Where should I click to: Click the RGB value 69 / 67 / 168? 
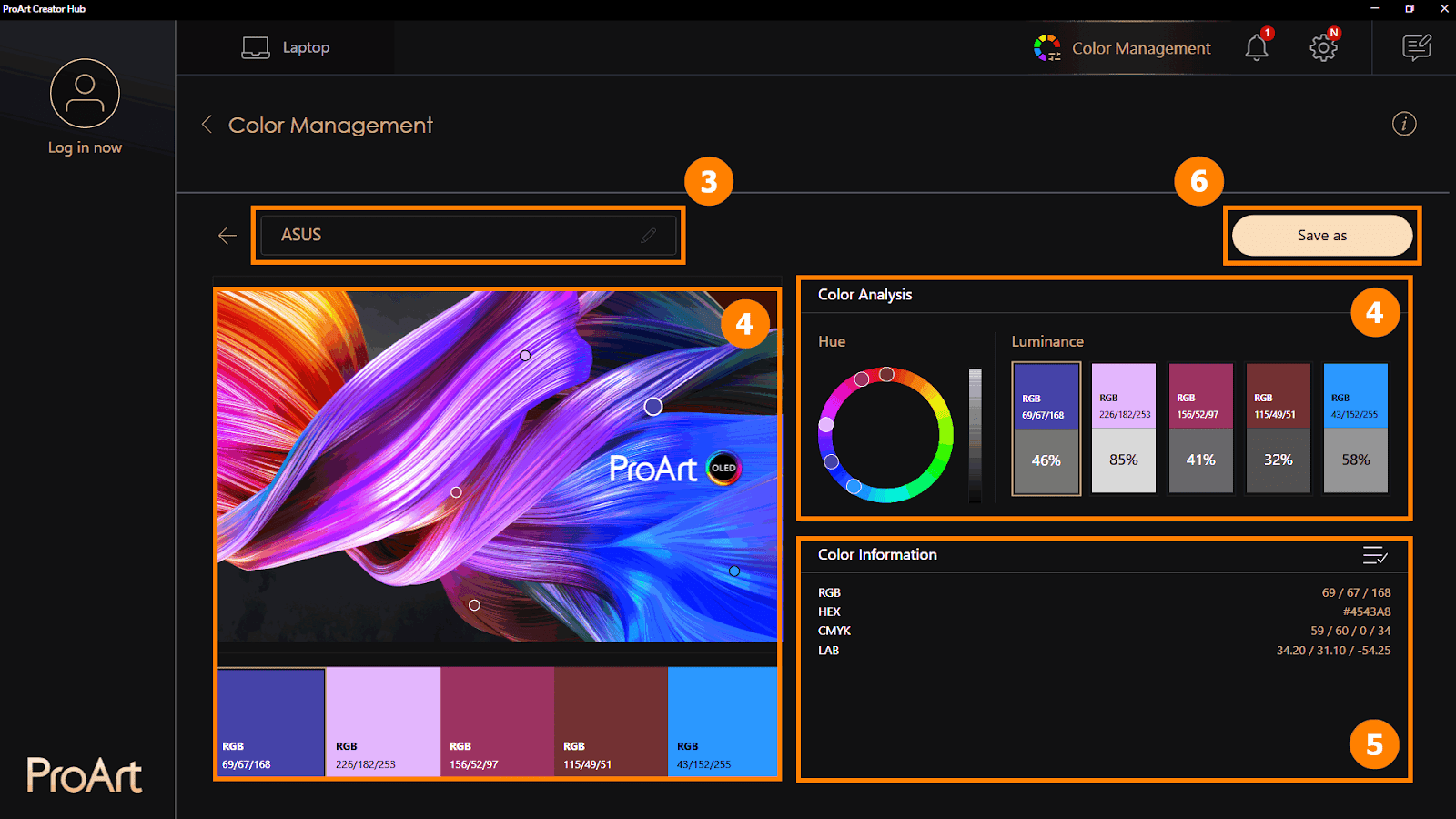(1356, 592)
